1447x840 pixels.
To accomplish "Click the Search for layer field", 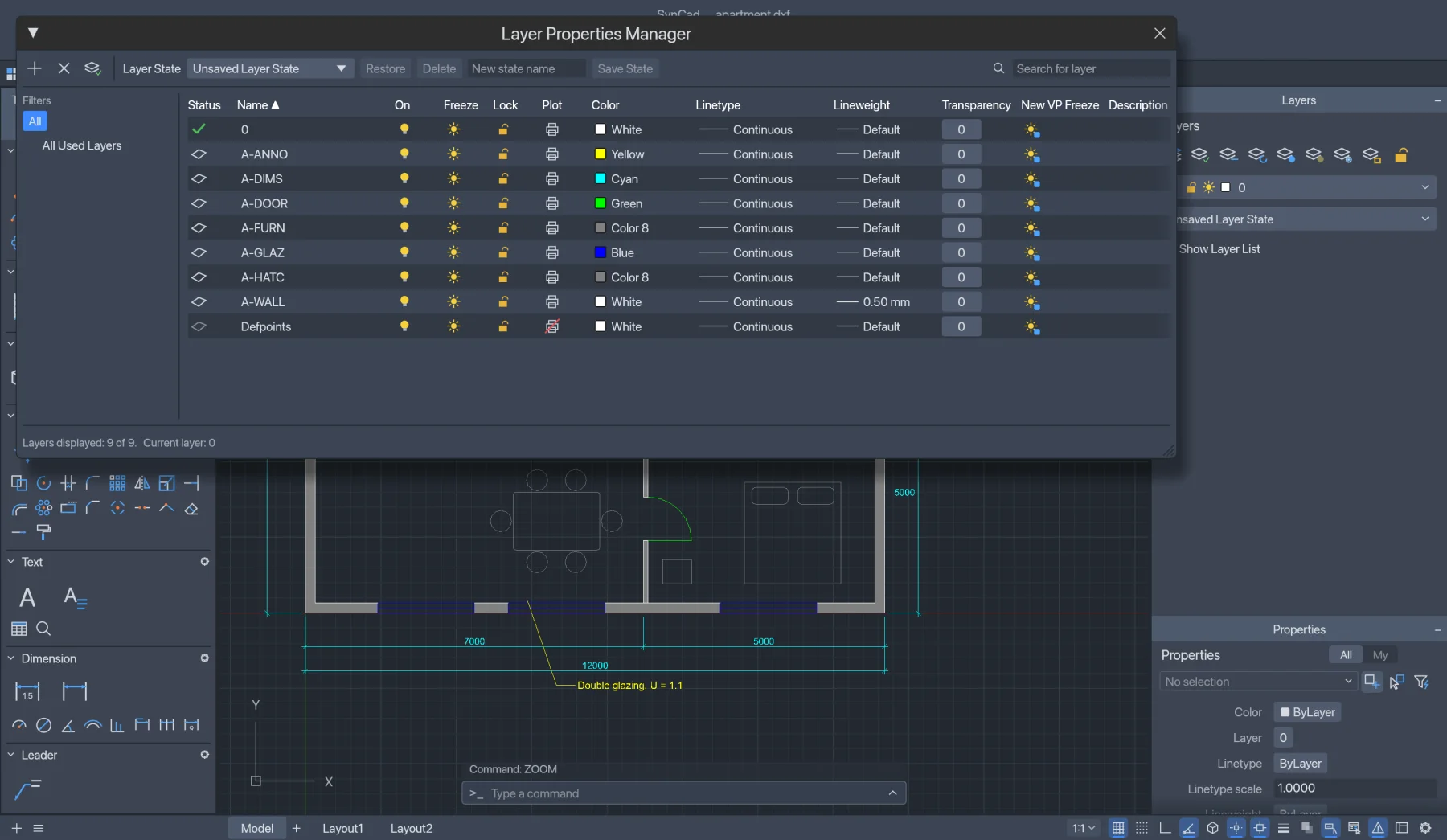I will click(x=1091, y=68).
